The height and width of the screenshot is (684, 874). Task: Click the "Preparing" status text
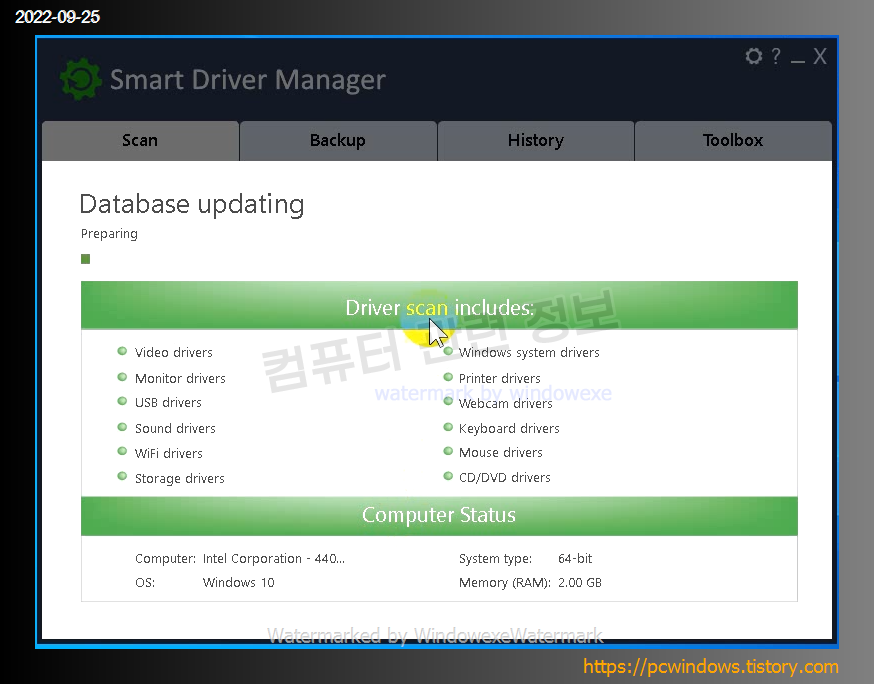point(109,234)
